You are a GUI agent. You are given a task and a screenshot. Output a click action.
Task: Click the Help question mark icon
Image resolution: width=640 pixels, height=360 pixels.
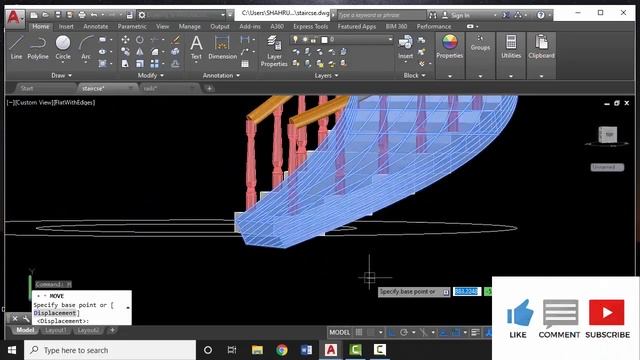point(540,15)
